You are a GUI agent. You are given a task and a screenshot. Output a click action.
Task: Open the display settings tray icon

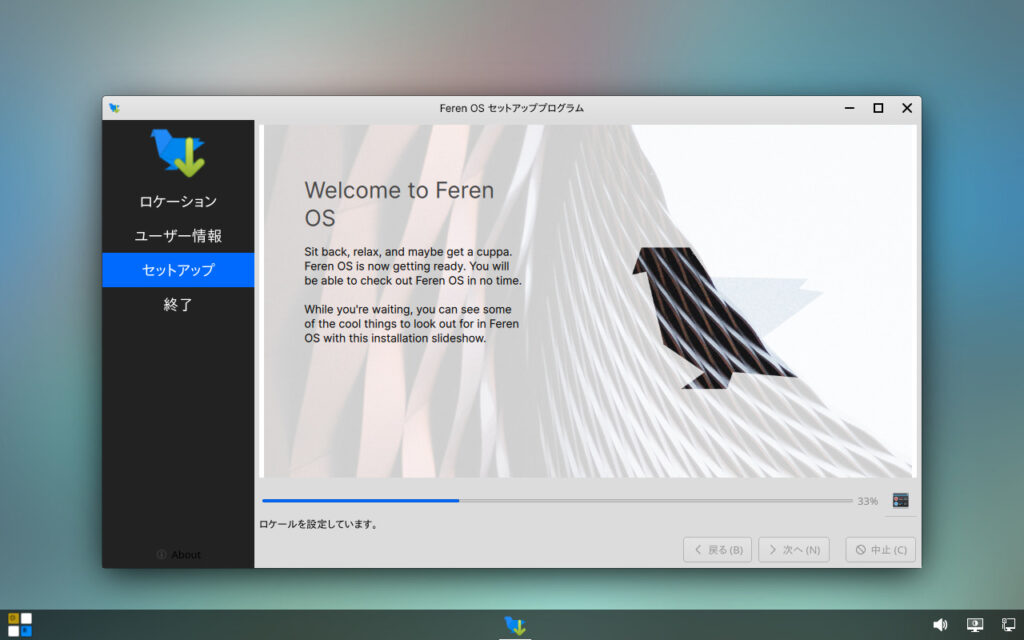(x=975, y=625)
